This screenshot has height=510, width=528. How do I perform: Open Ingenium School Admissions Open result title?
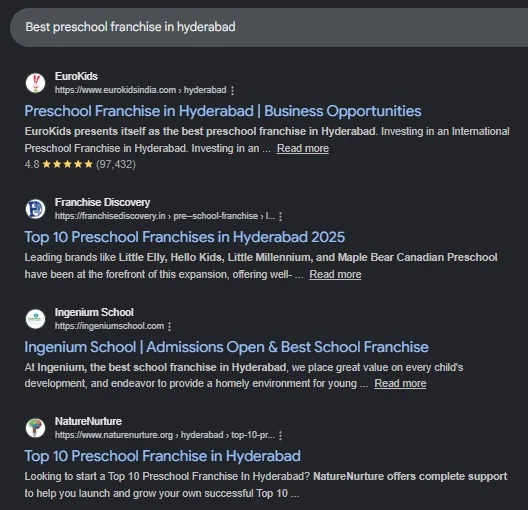226,347
